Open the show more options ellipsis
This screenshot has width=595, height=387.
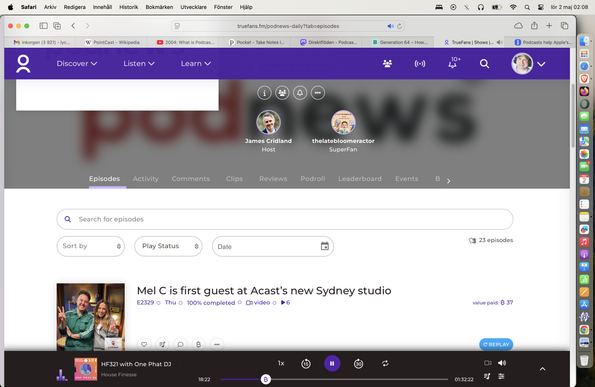point(318,93)
